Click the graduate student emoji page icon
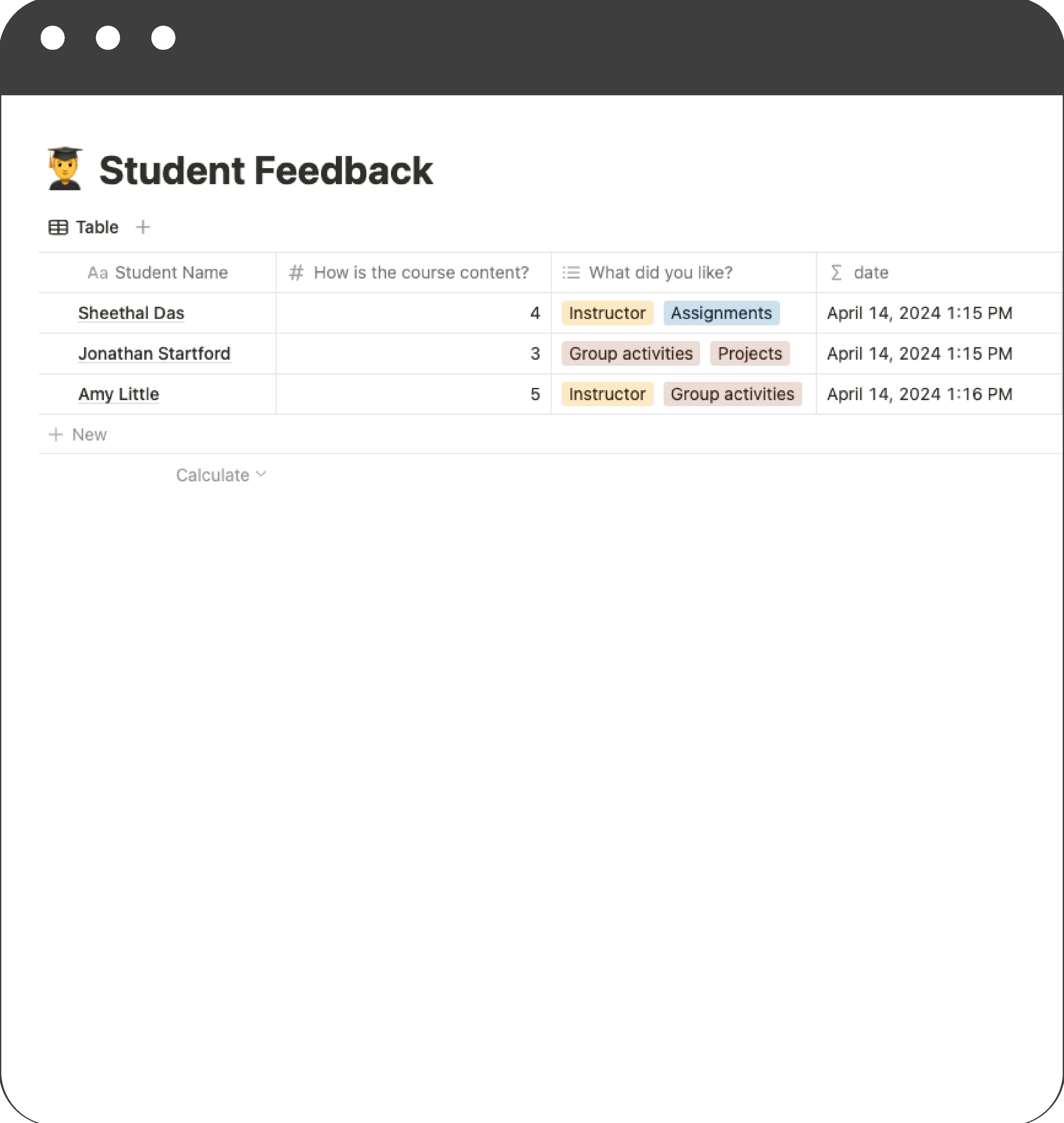The image size is (1064, 1123). pyautogui.click(x=65, y=169)
